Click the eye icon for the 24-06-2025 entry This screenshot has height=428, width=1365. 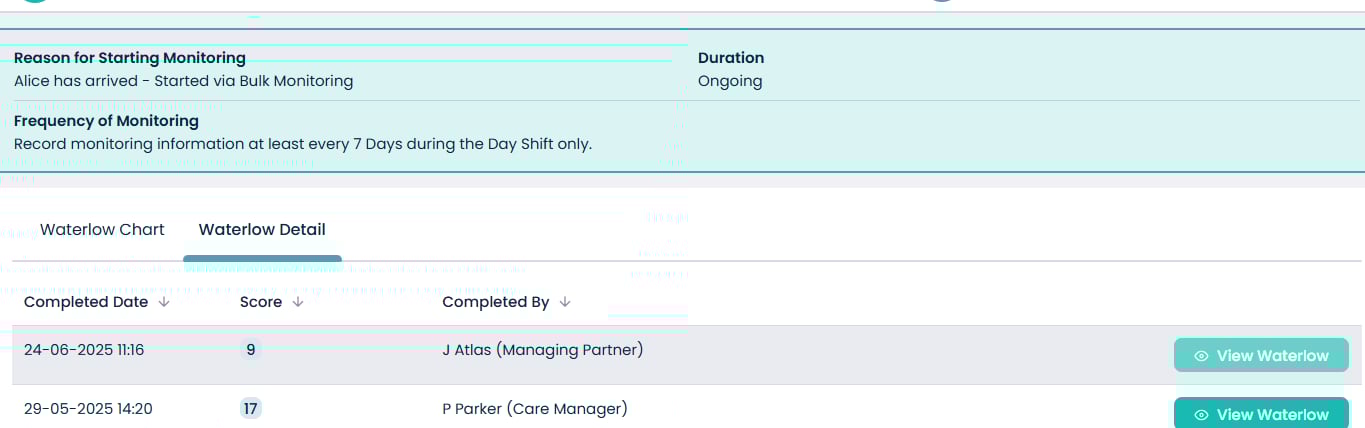(x=1202, y=356)
